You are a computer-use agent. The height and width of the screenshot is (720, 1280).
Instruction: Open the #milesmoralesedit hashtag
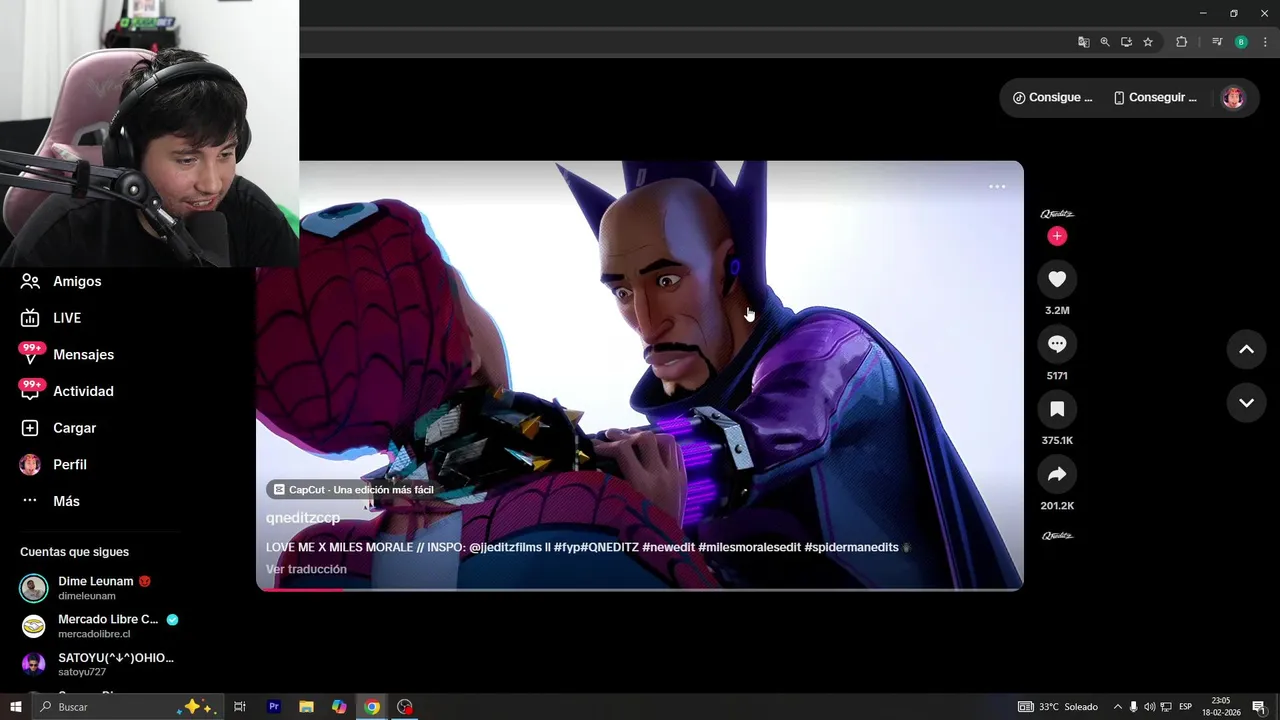click(749, 547)
